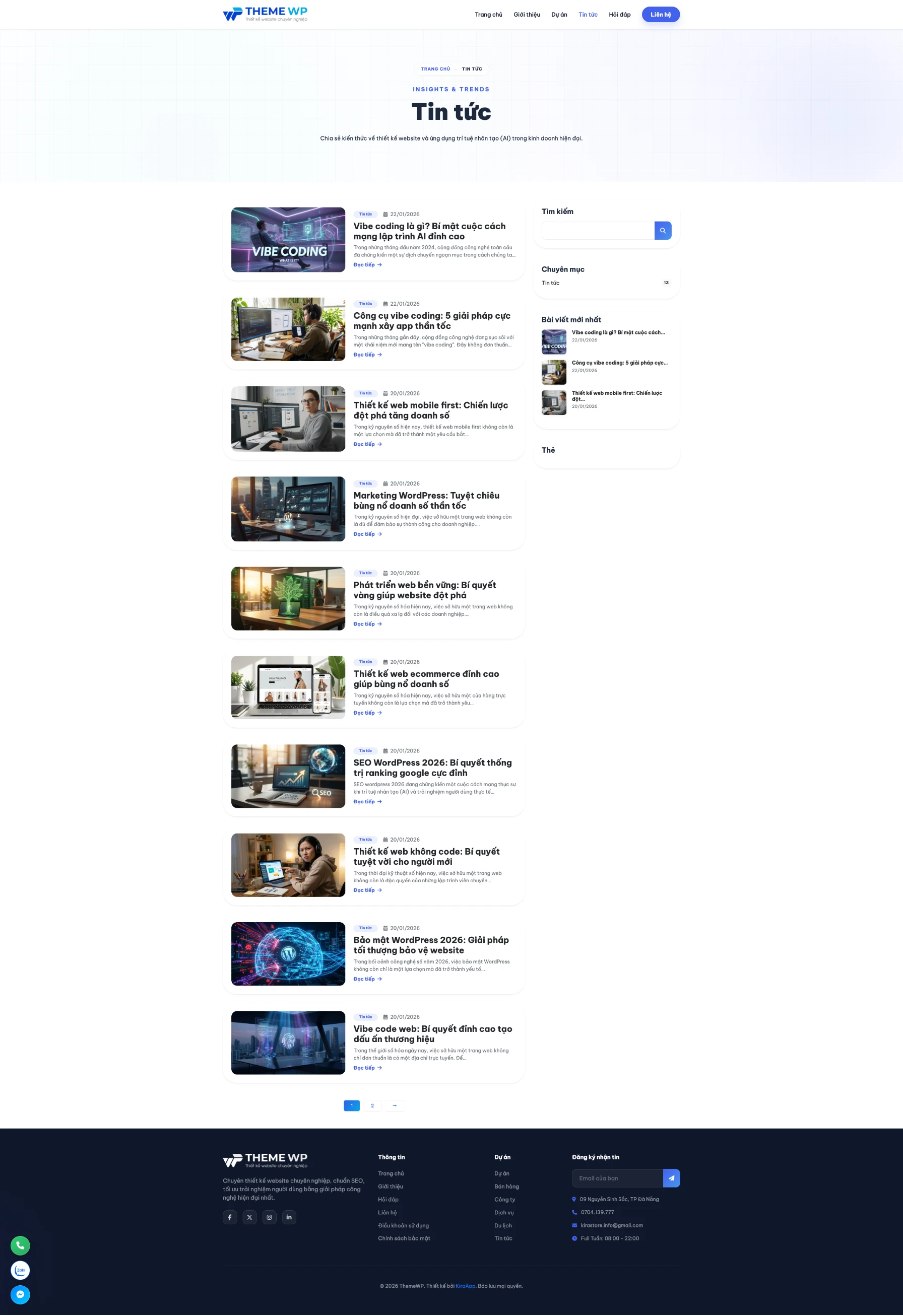Click the next page arrow in pagination
Image resolution: width=903 pixels, height=1316 pixels.
coord(394,1105)
